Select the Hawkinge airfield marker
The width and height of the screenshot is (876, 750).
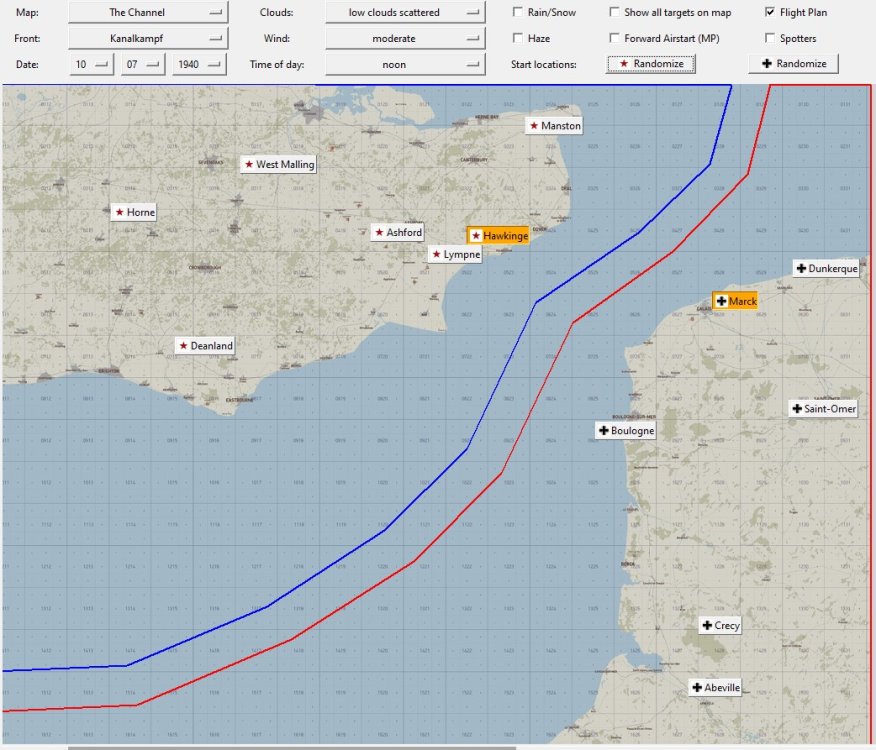(x=498, y=236)
